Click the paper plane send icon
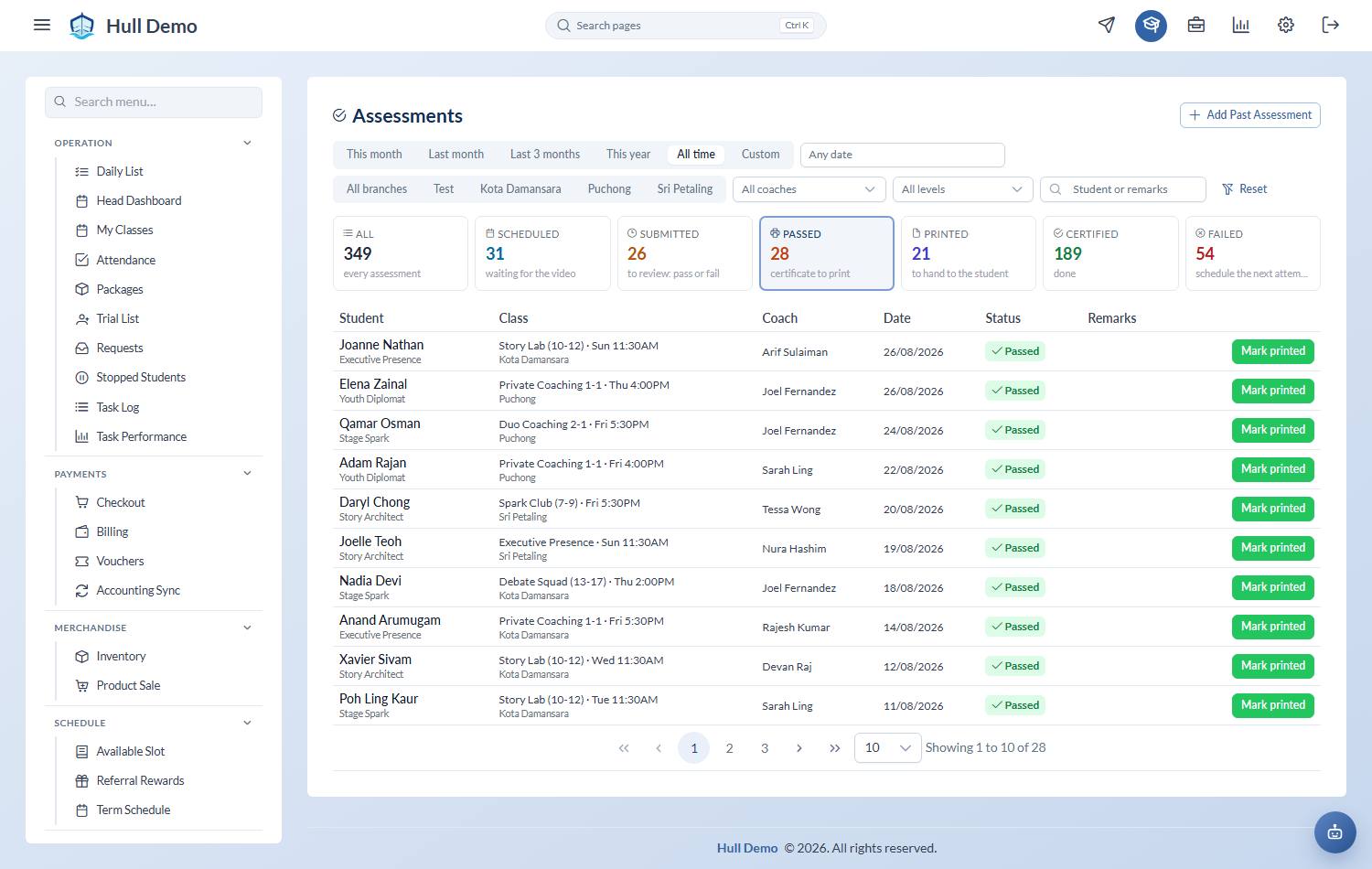 [x=1107, y=25]
